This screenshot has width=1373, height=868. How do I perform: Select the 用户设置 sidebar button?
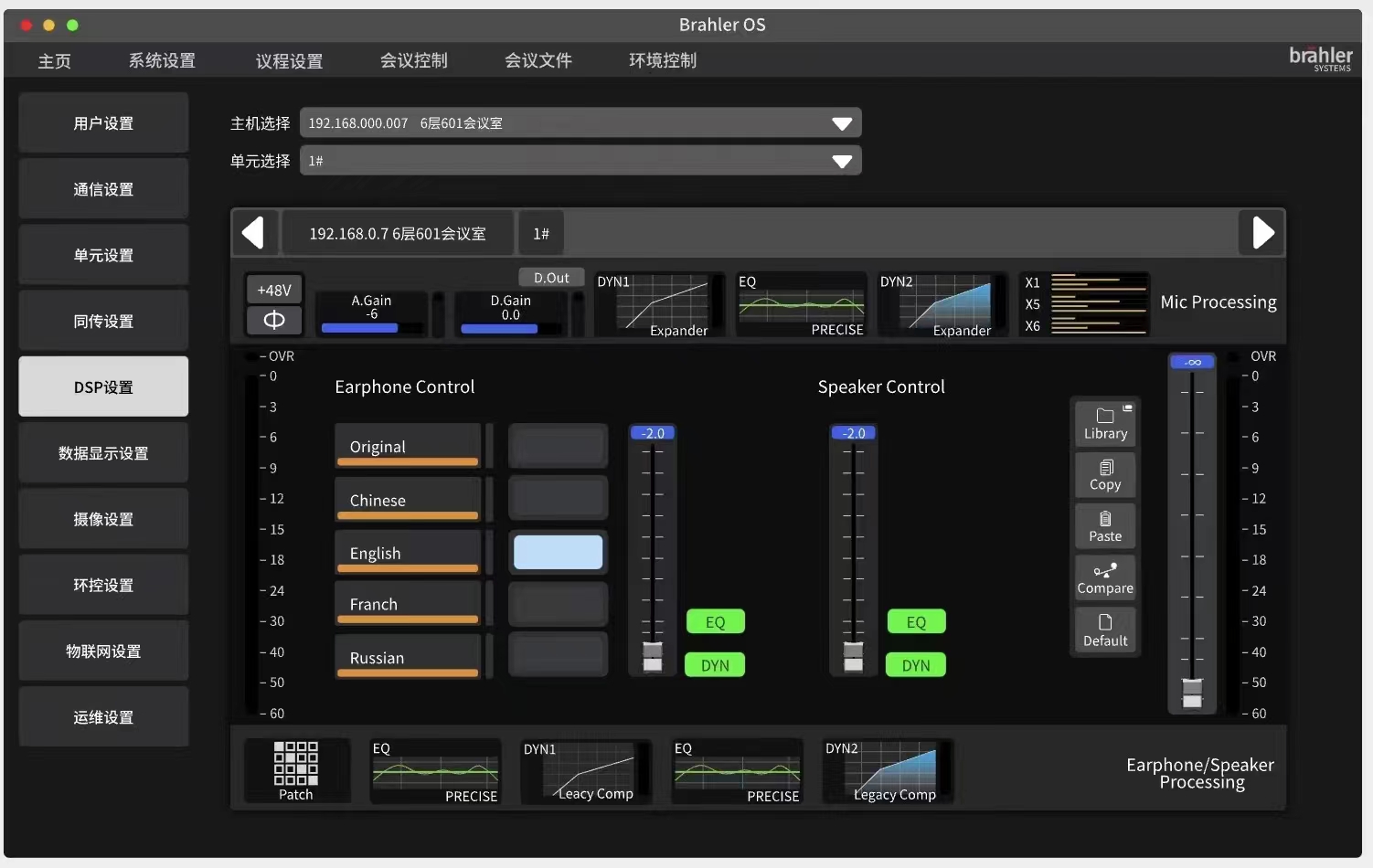(x=103, y=122)
